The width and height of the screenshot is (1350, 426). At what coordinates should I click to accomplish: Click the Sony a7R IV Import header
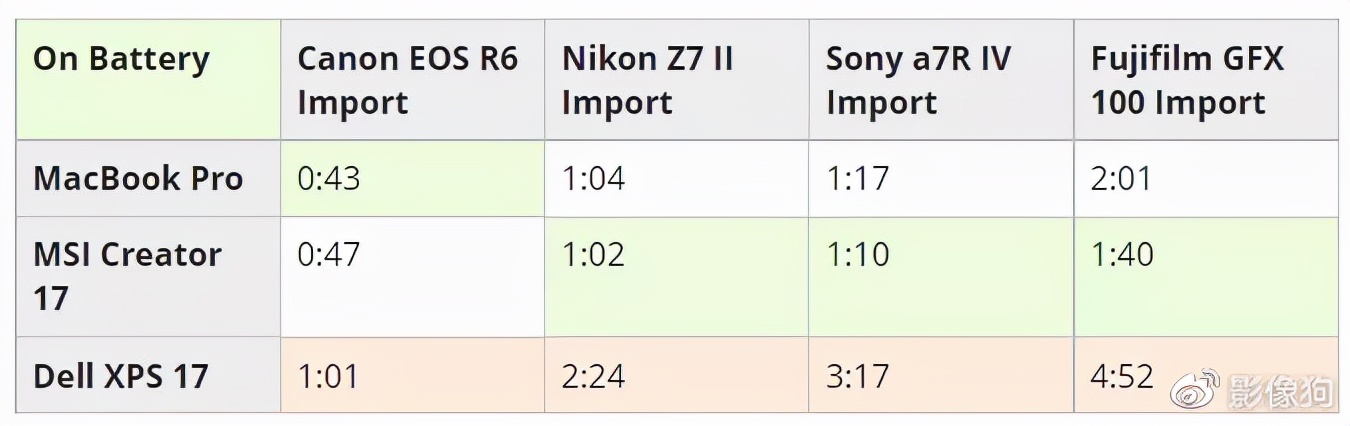click(917, 80)
